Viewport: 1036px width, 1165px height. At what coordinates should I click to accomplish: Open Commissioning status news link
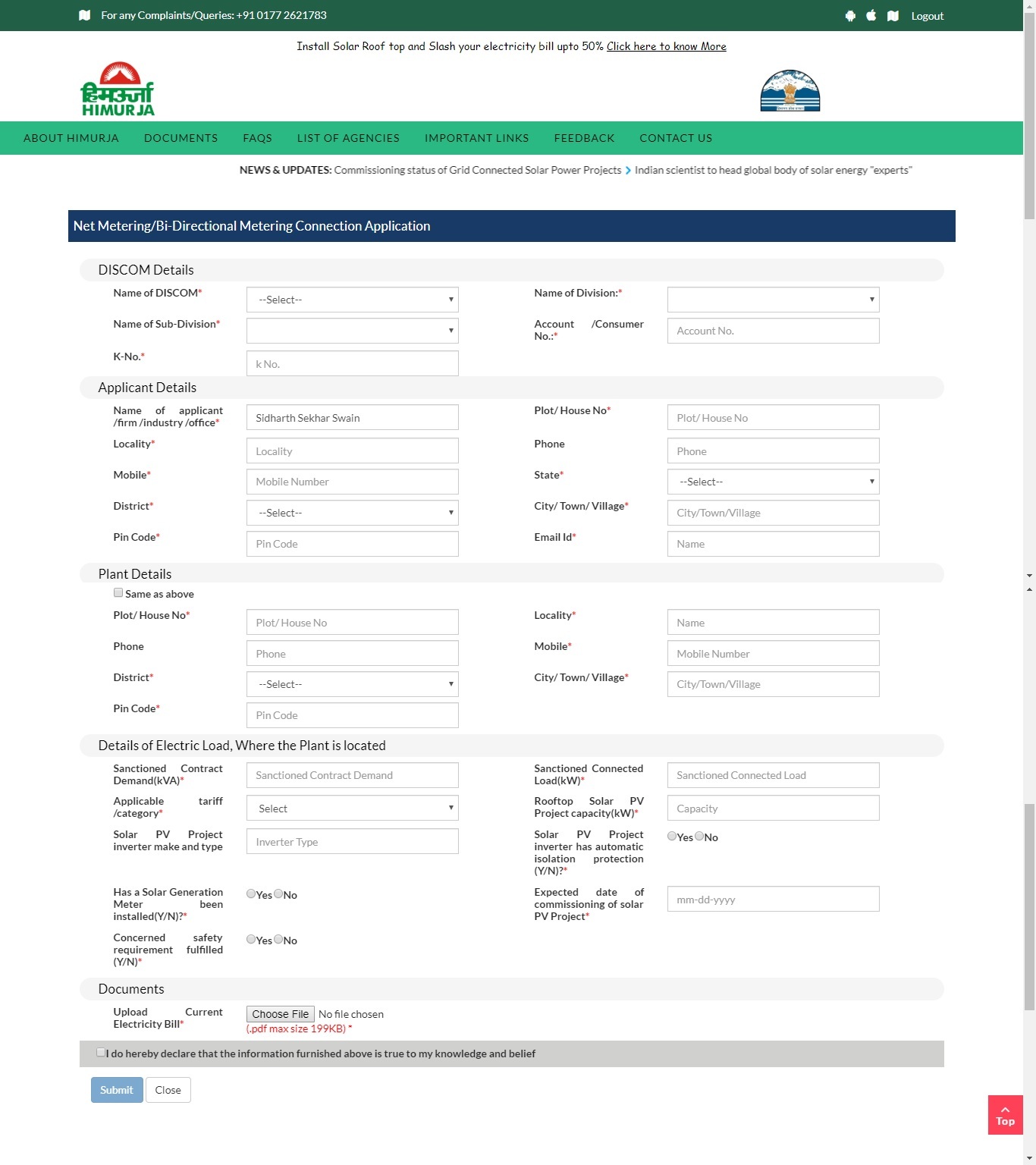click(x=478, y=170)
